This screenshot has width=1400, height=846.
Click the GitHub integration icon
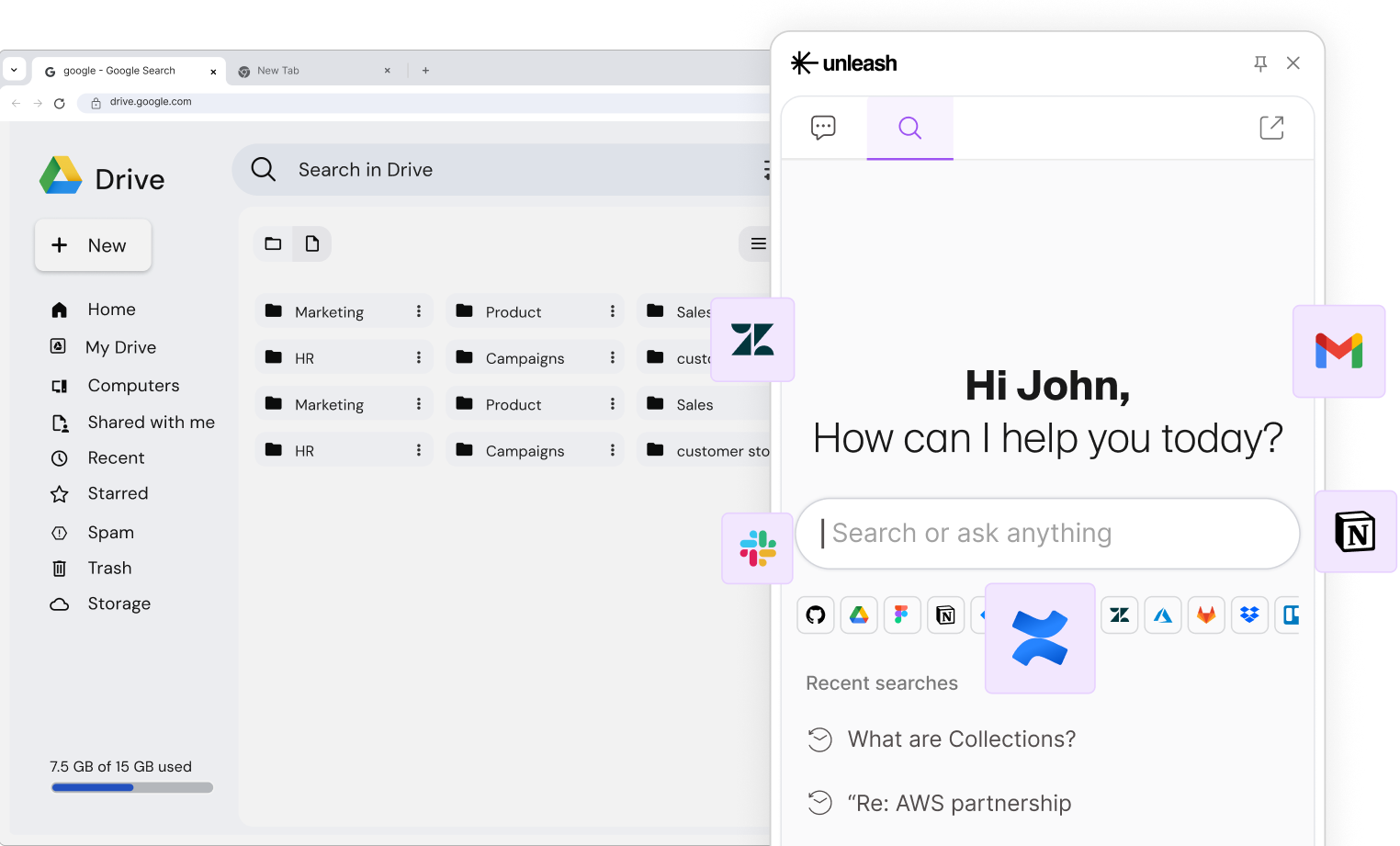pyautogui.click(x=816, y=615)
